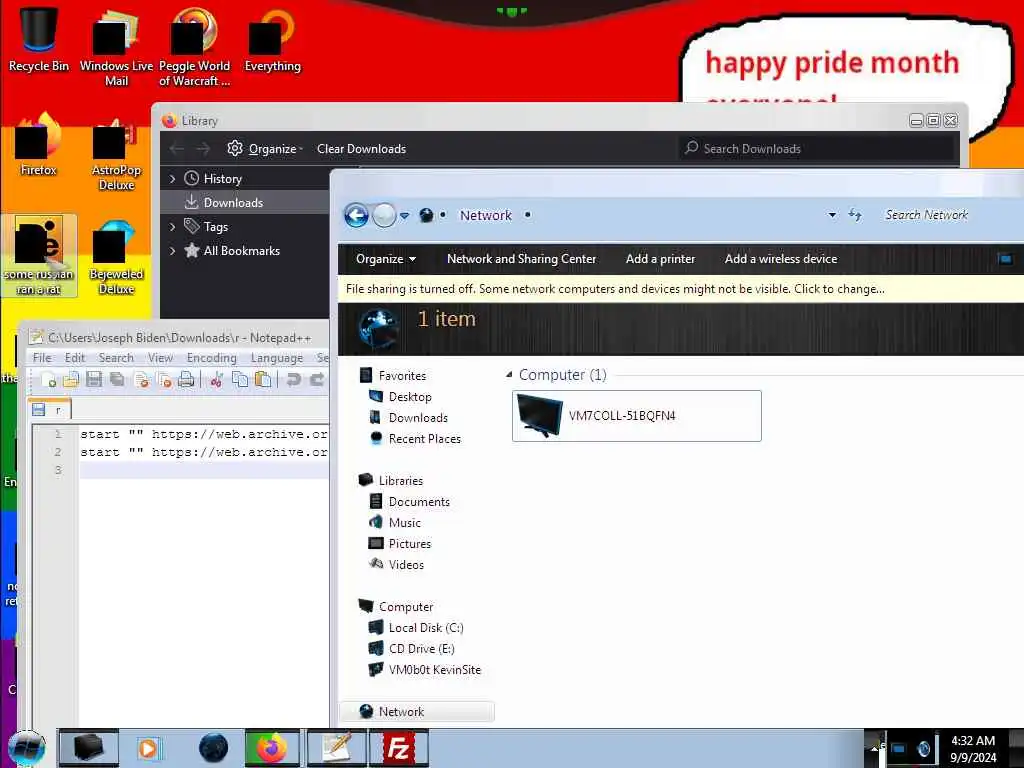Screen dimensions: 1024x768
Task: Open the Encoding menu in Notepad++
Action: pyautogui.click(x=212, y=358)
